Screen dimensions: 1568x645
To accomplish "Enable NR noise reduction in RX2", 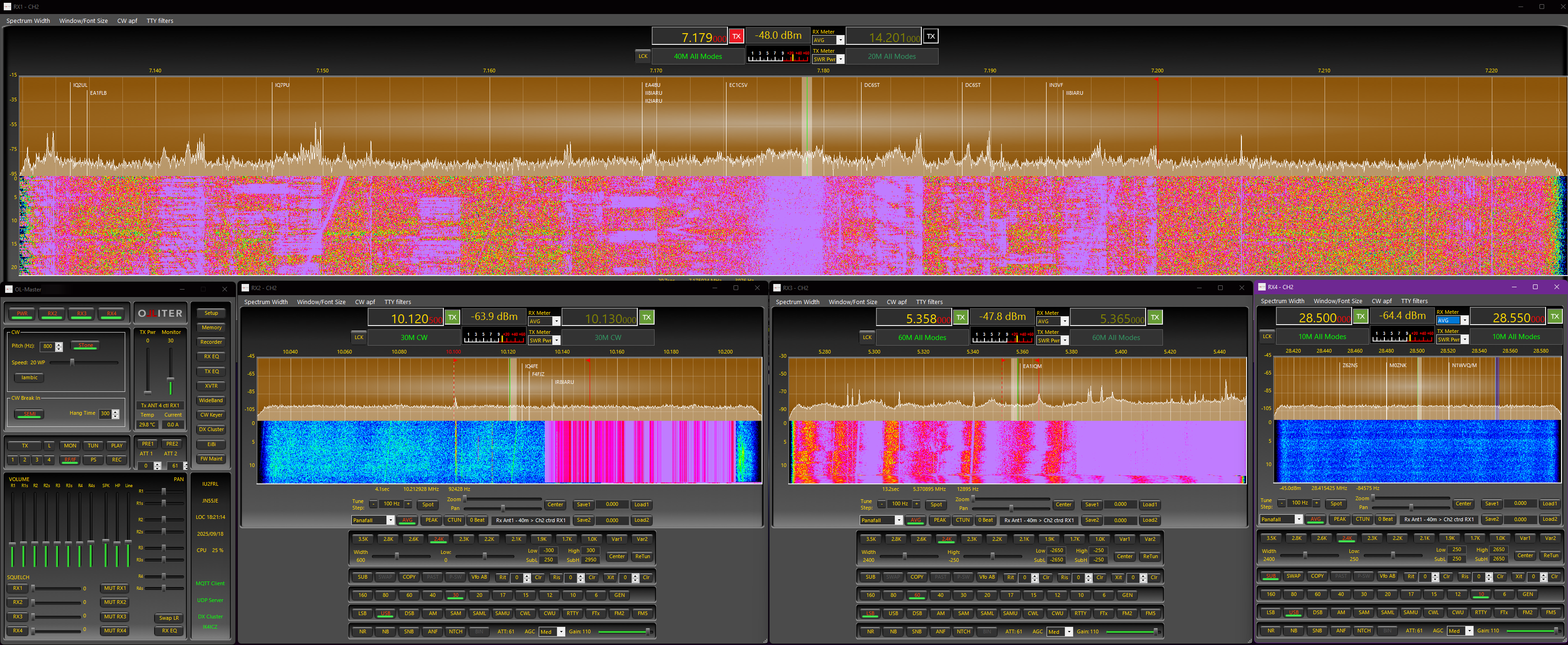I will pos(363,631).
